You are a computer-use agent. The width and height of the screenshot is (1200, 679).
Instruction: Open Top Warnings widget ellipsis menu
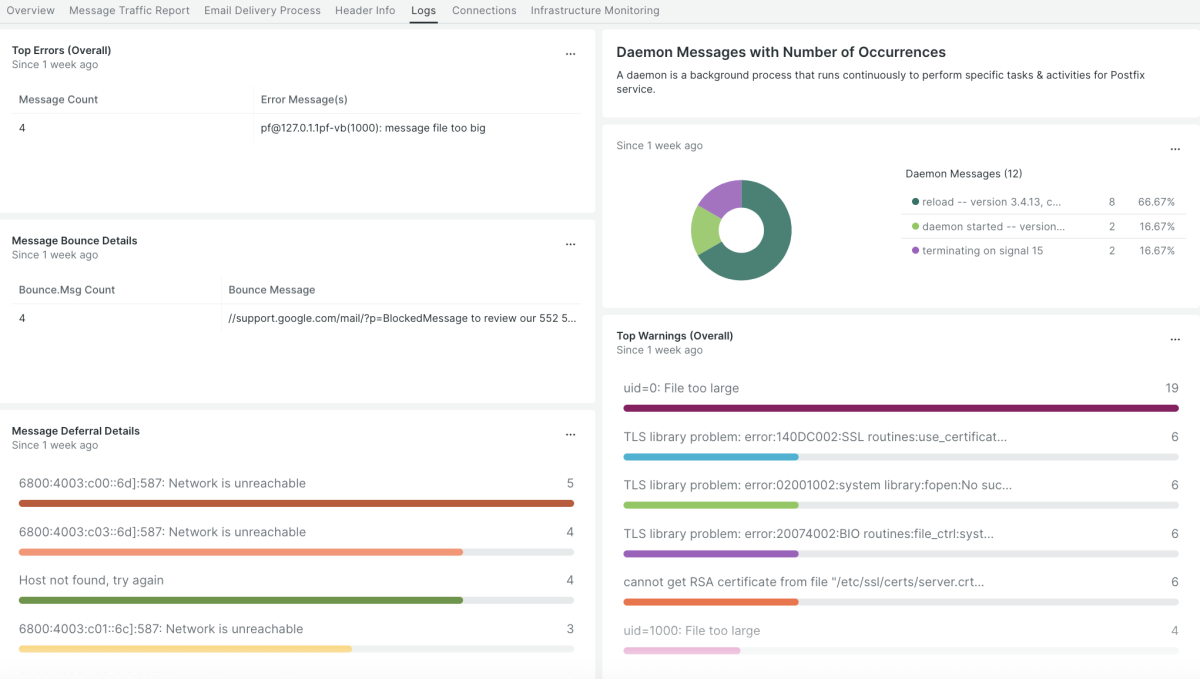[1175, 340]
